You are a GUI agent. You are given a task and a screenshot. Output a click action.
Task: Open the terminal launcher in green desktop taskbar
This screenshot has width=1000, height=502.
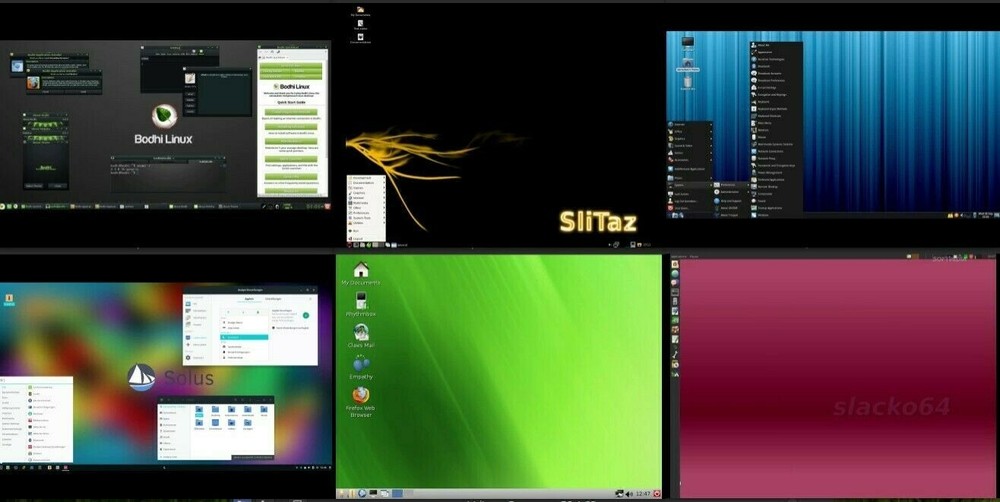pos(374,493)
